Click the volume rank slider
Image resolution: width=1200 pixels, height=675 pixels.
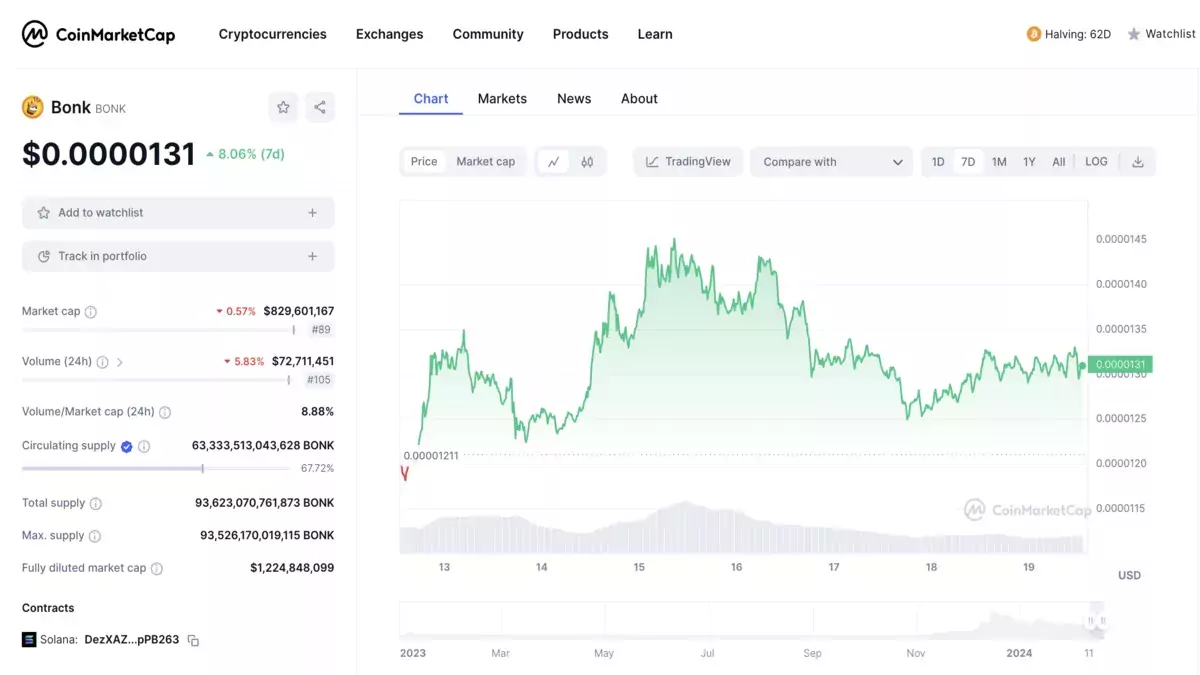pos(156,380)
